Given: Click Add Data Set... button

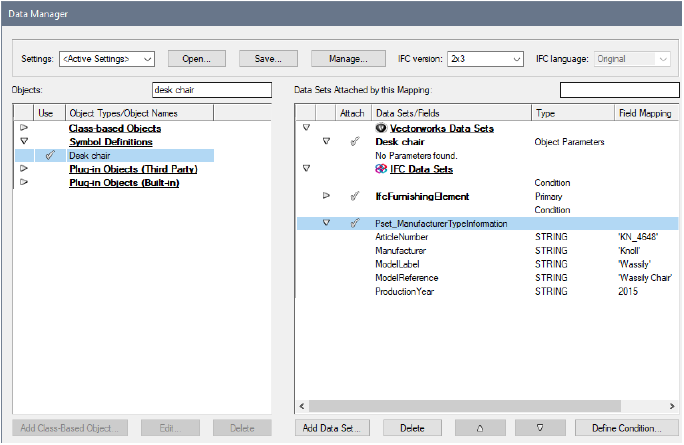Looking at the screenshot, I should coord(332,428).
